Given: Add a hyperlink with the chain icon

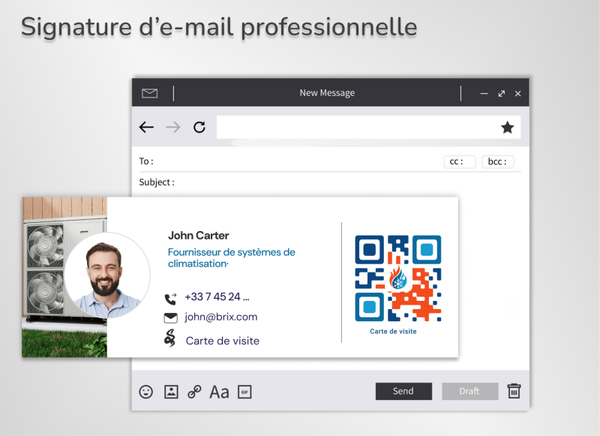Looking at the screenshot, I should pos(195,392).
